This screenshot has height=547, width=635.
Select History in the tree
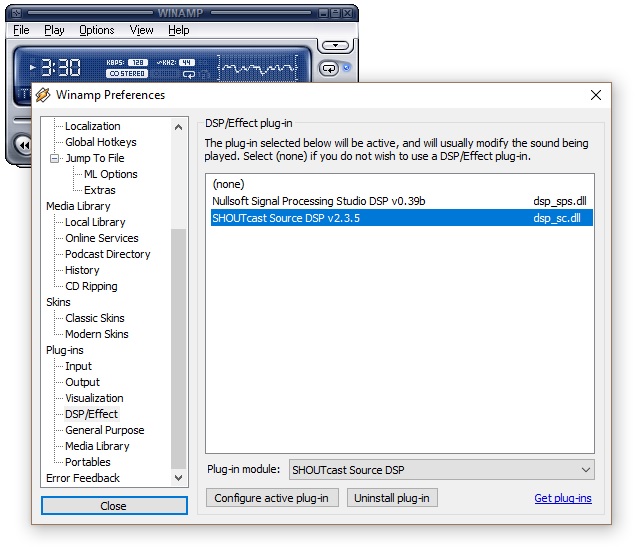pos(82,270)
